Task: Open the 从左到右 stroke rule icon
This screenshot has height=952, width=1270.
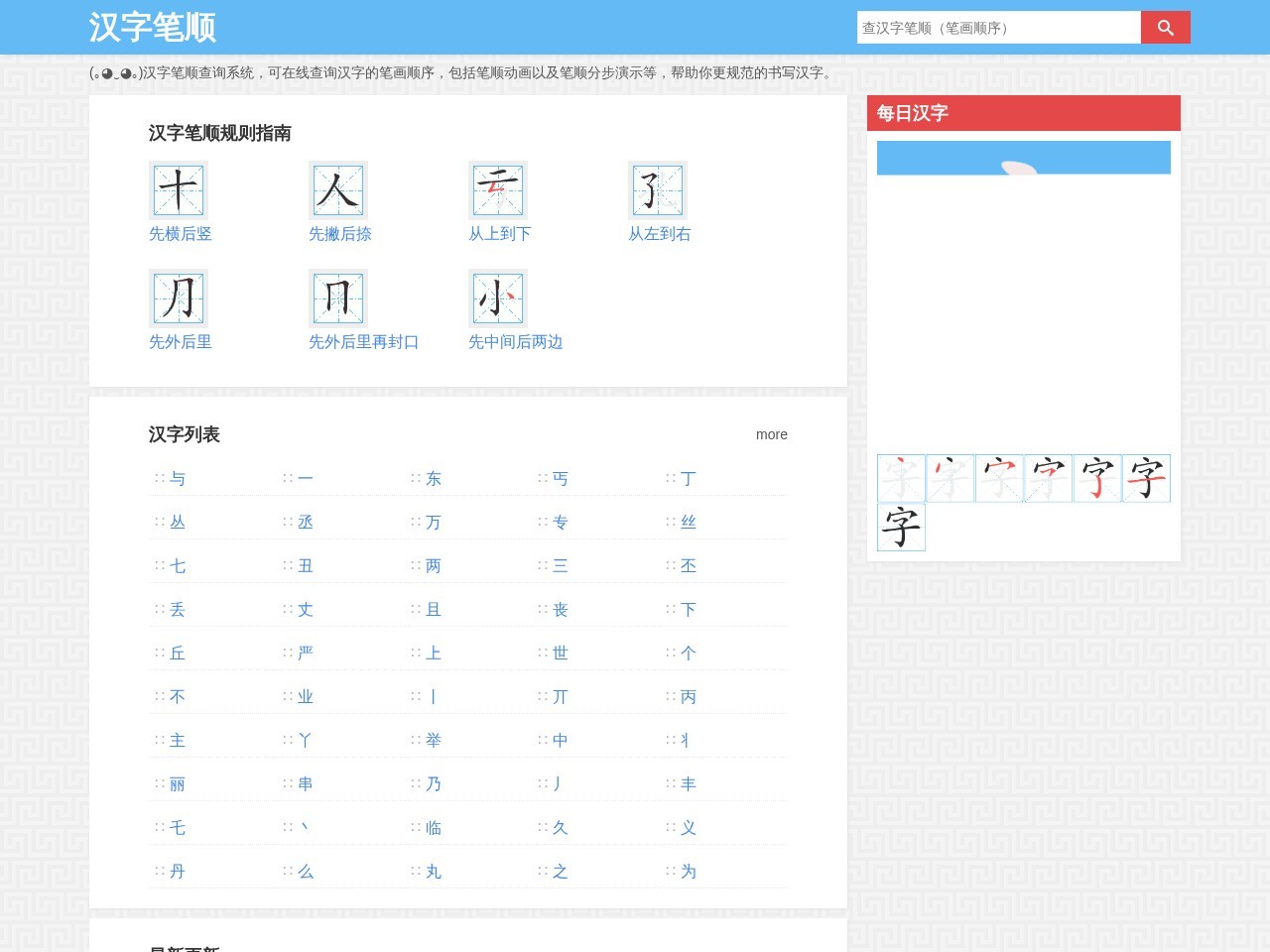Action: [x=658, y=189]
